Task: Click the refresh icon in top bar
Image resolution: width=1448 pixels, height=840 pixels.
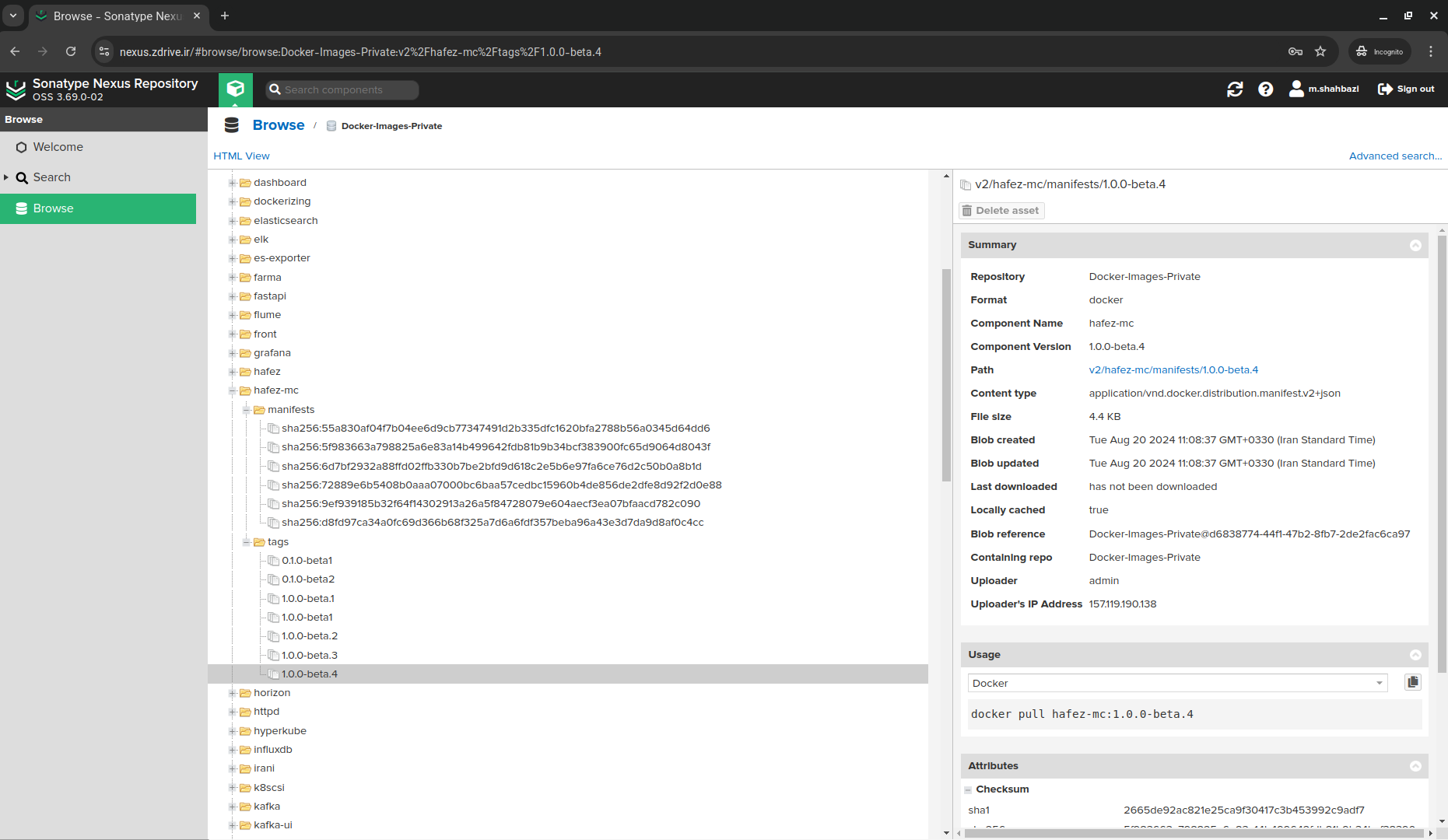Action: click(x=1235, y=89)
